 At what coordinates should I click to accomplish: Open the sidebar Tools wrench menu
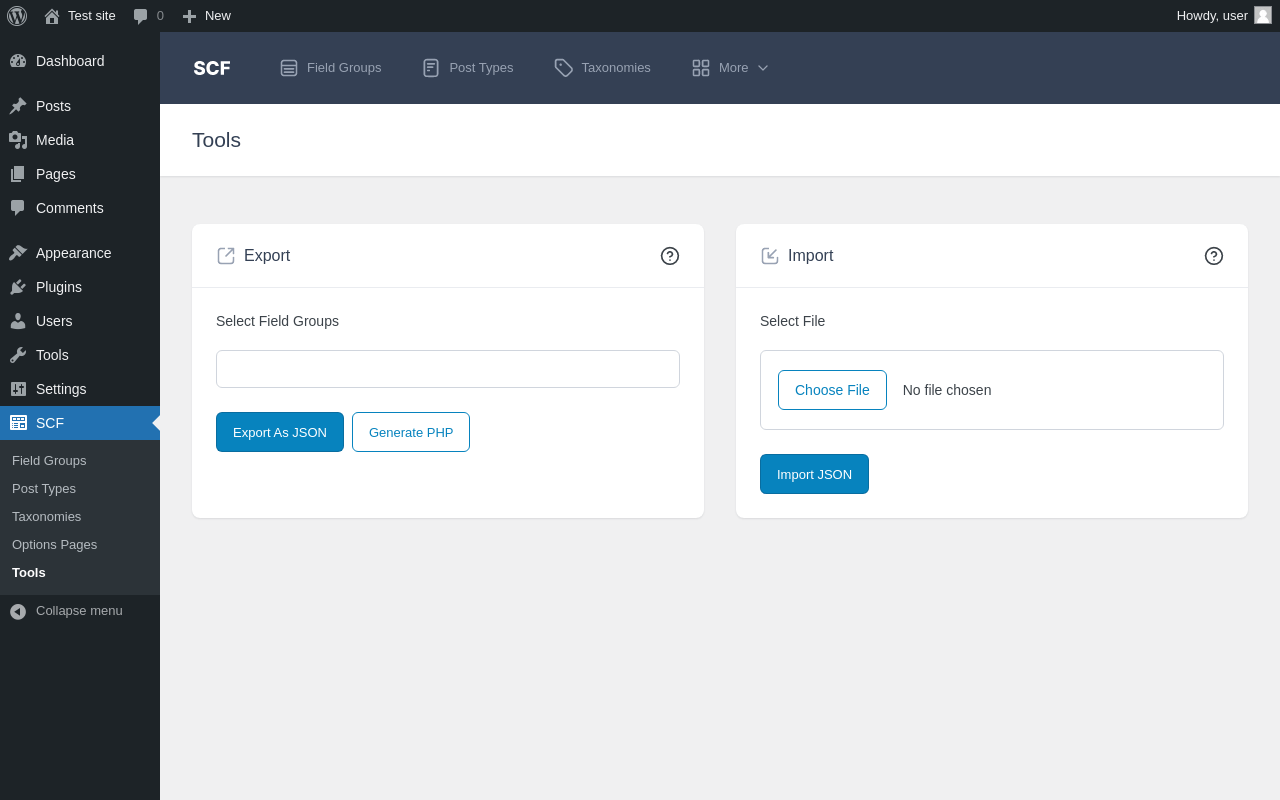[80, 355]
